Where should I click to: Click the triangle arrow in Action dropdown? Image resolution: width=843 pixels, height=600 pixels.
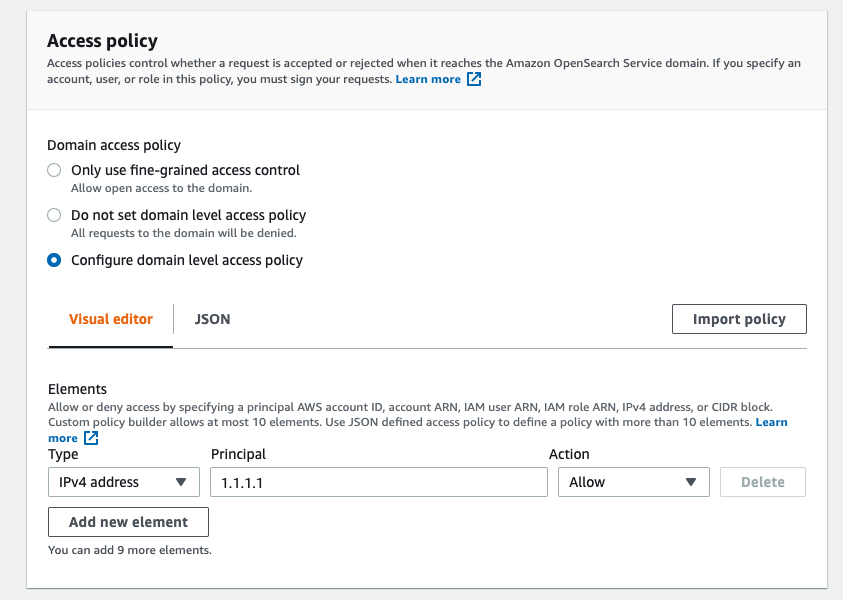691,482
